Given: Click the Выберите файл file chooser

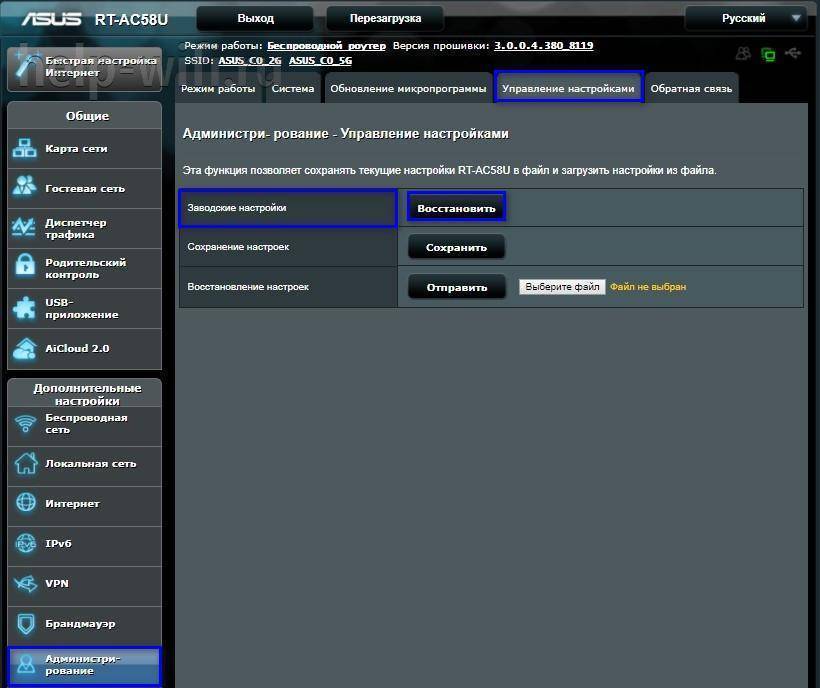Looking at the screenshot, I should pyautogui.click(x=562, y=286).
